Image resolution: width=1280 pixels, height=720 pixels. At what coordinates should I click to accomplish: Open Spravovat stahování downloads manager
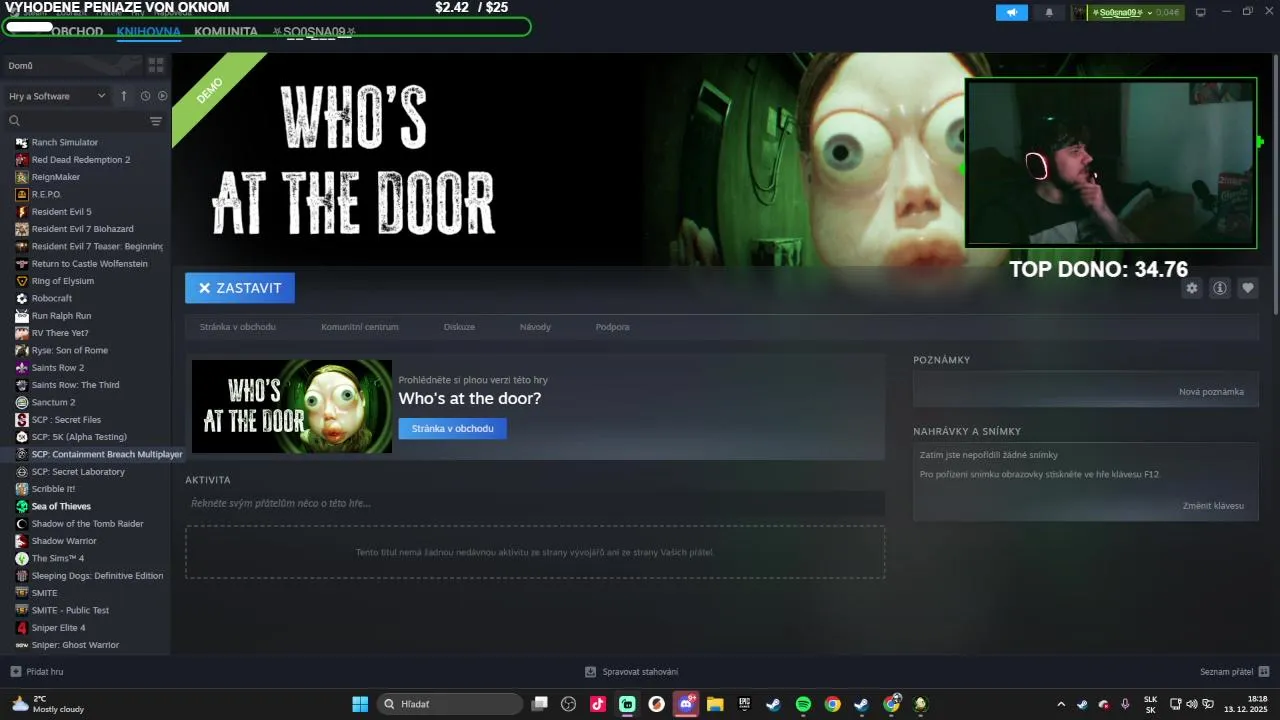click(x=632, y=672)
